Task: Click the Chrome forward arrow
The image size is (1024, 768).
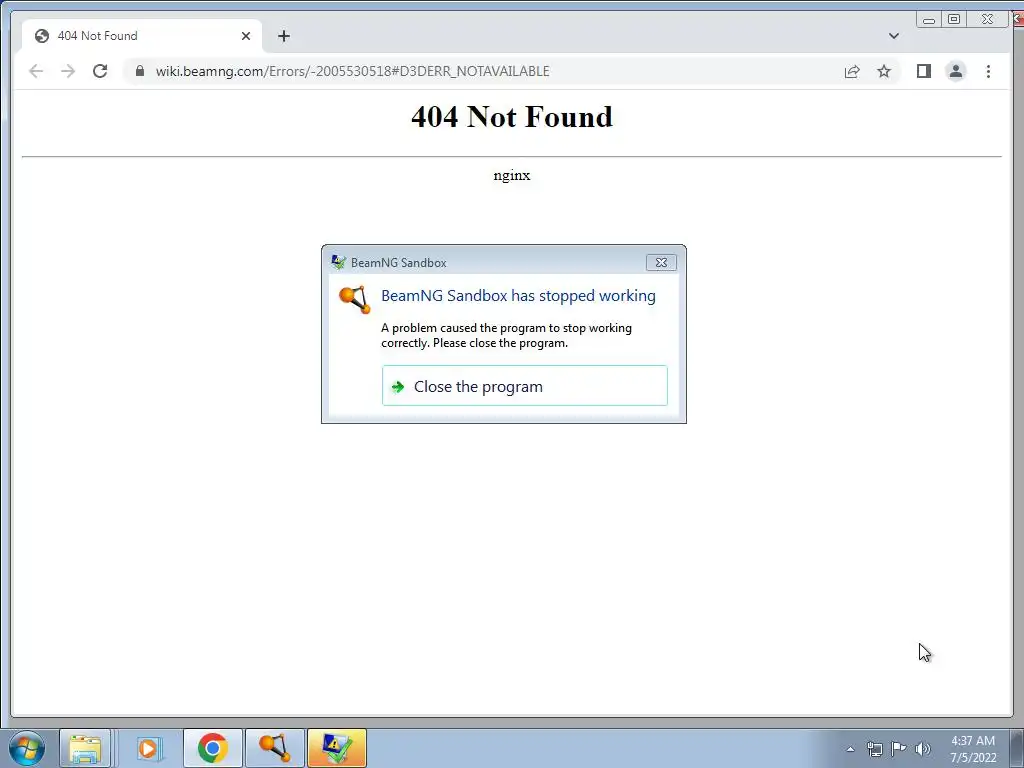Action: coord(68,71)
